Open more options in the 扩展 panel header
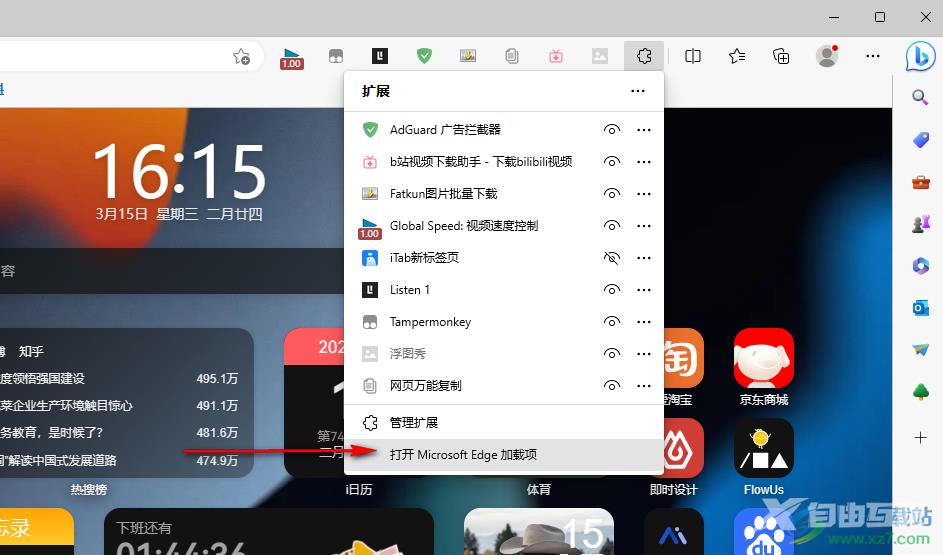This screenshot has height=555, width=943. click(x=637, y=91)
